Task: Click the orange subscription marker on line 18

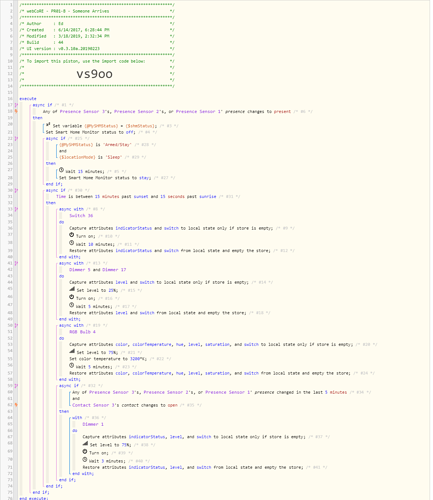Action: point(16,111)
